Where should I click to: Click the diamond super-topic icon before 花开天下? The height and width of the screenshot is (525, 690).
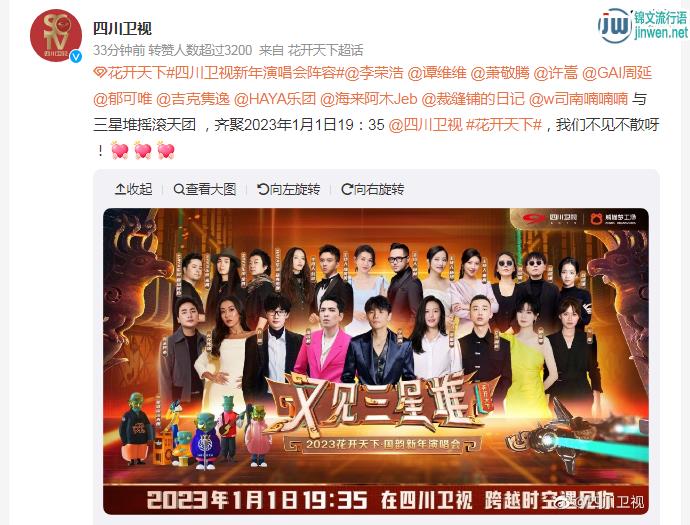(x=100, y=73)
